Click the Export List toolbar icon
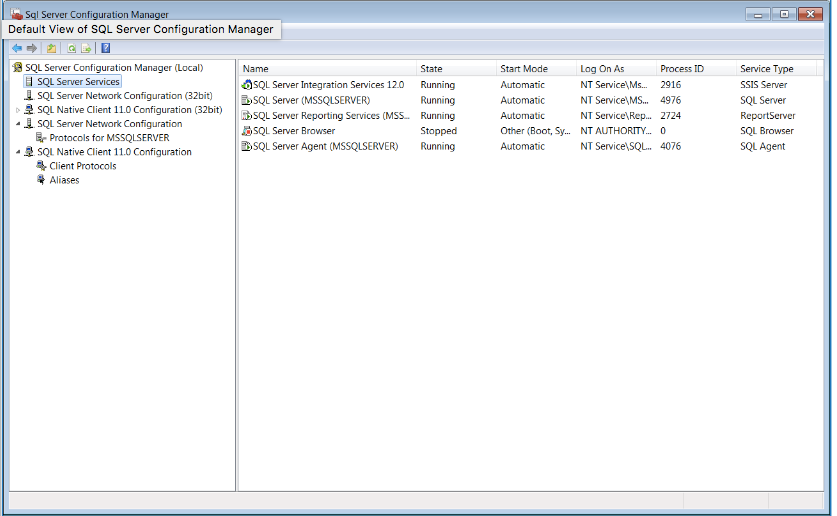The height and width of the screenshot is (516, 837). point(86,48)
